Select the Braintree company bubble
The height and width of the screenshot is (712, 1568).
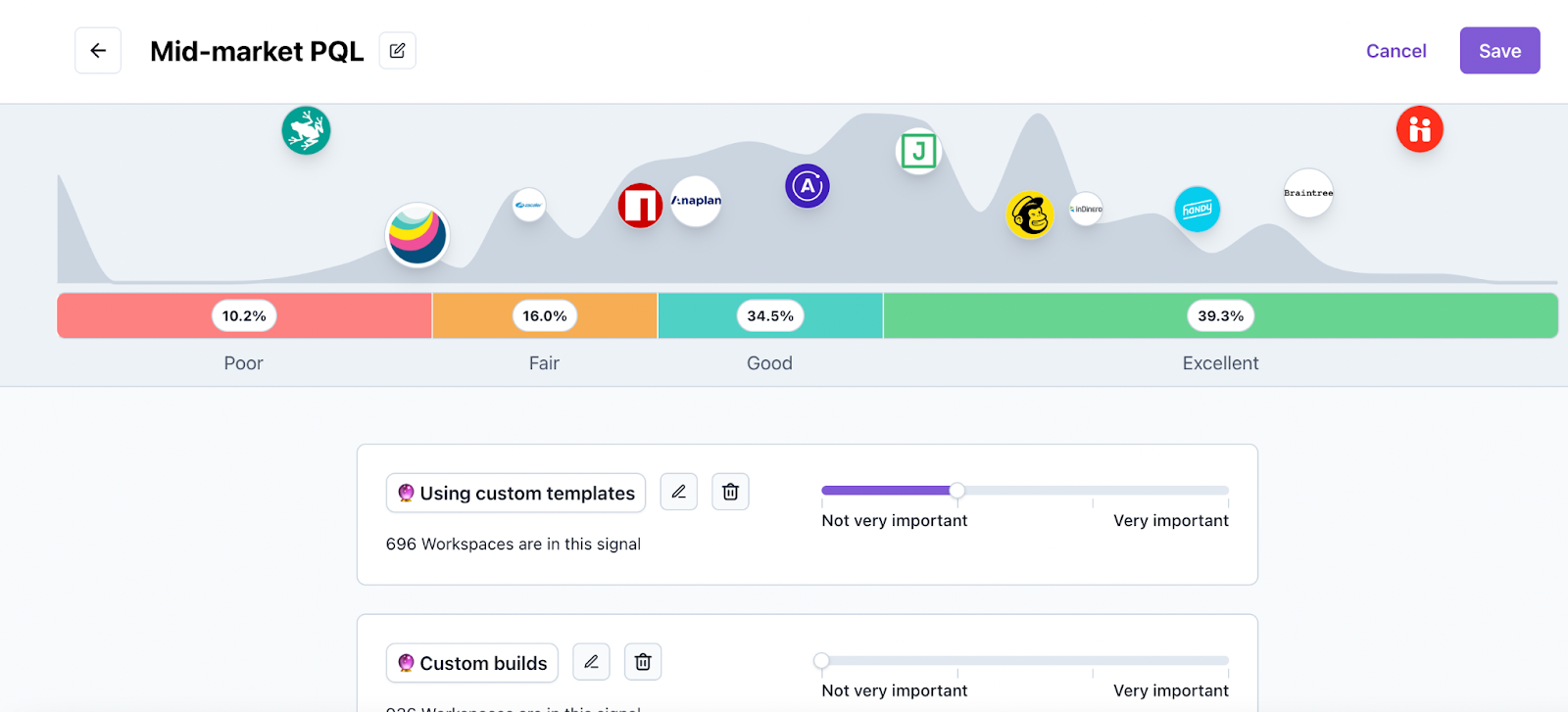click(1308, 193)
